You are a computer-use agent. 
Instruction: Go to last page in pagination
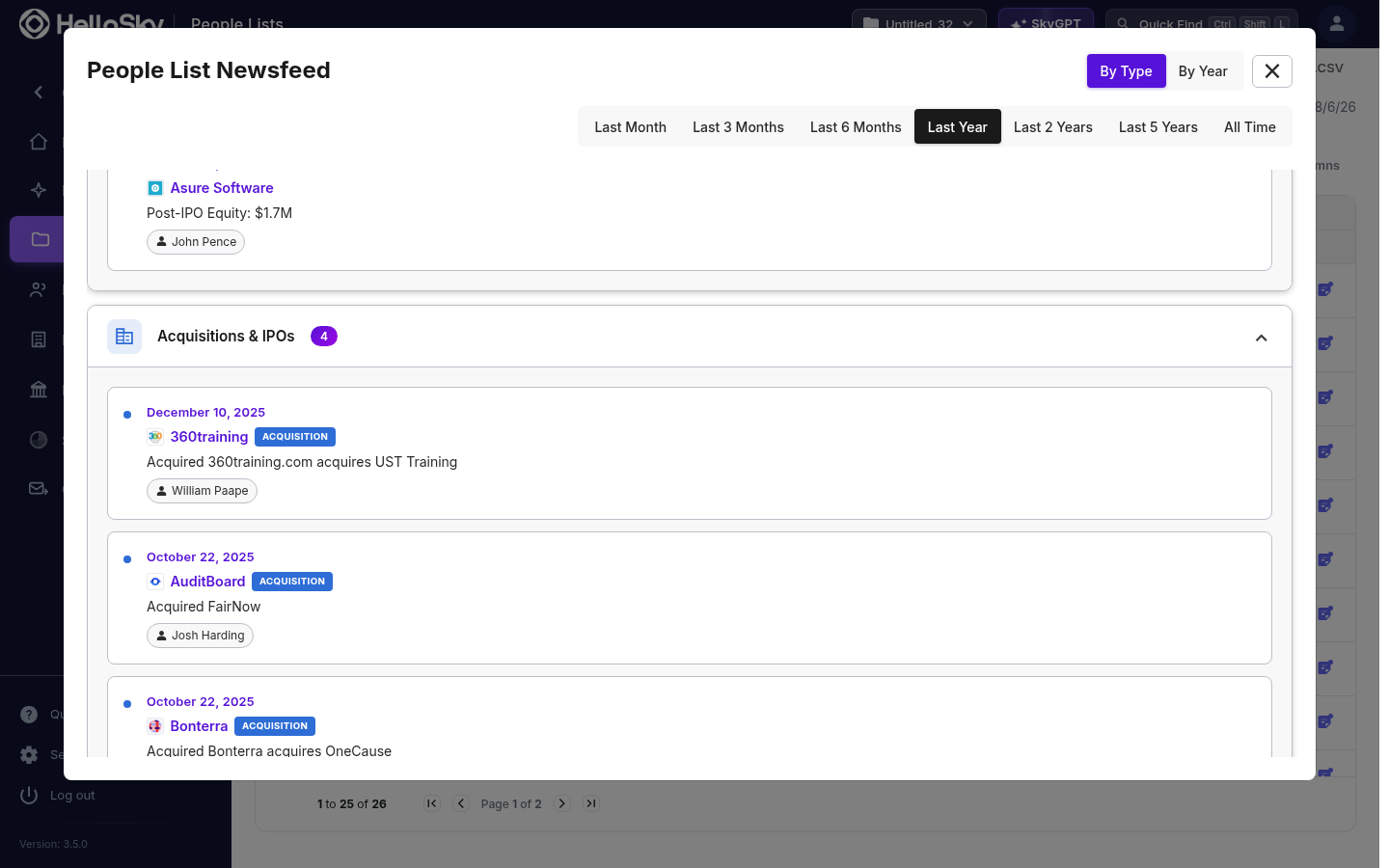click(x=591, y=803)
